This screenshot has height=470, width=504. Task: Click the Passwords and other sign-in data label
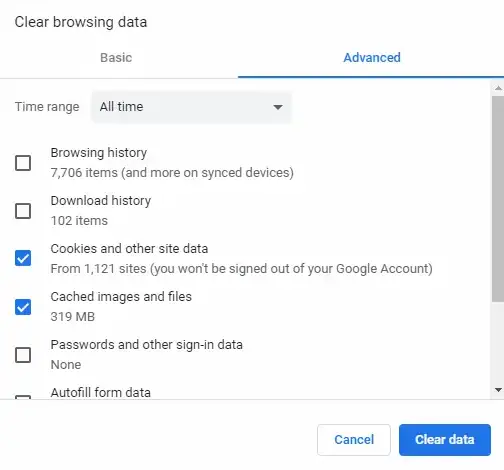pos(147,345)
